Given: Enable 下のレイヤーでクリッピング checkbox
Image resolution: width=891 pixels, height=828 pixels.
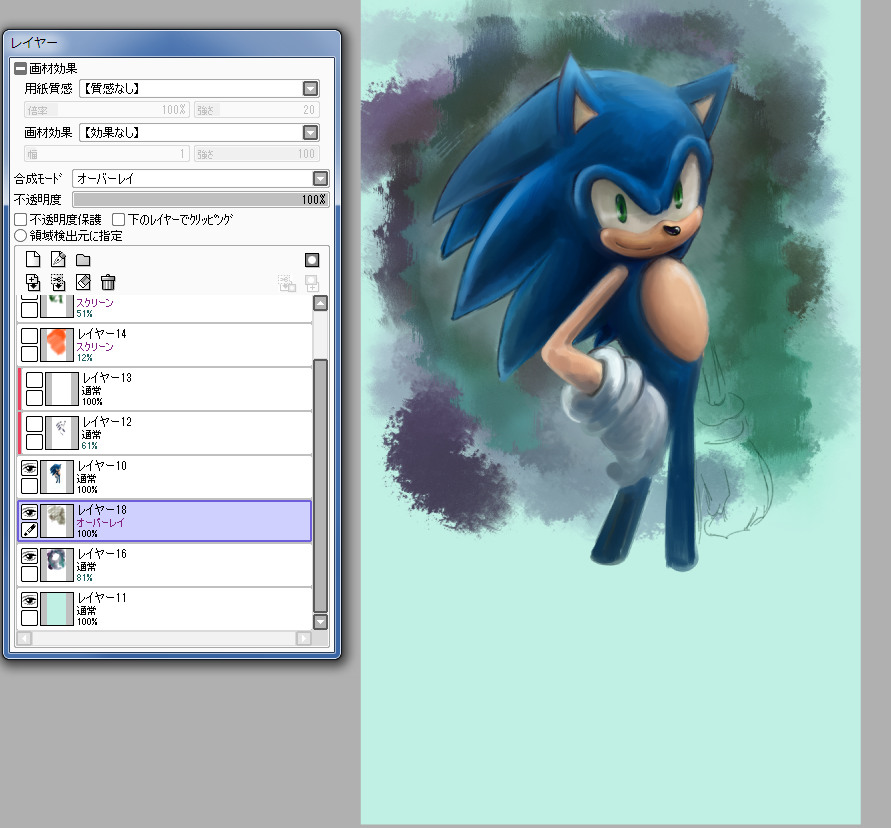Looking at the screenshot, I should (x=118, y=219).
